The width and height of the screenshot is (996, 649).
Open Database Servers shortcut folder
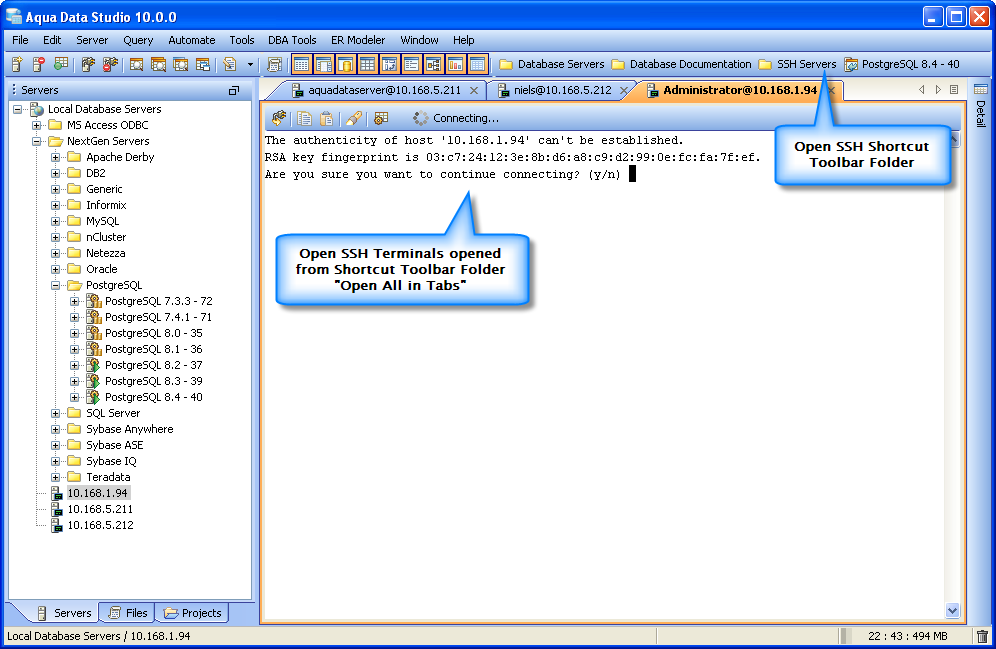point(551,64)
